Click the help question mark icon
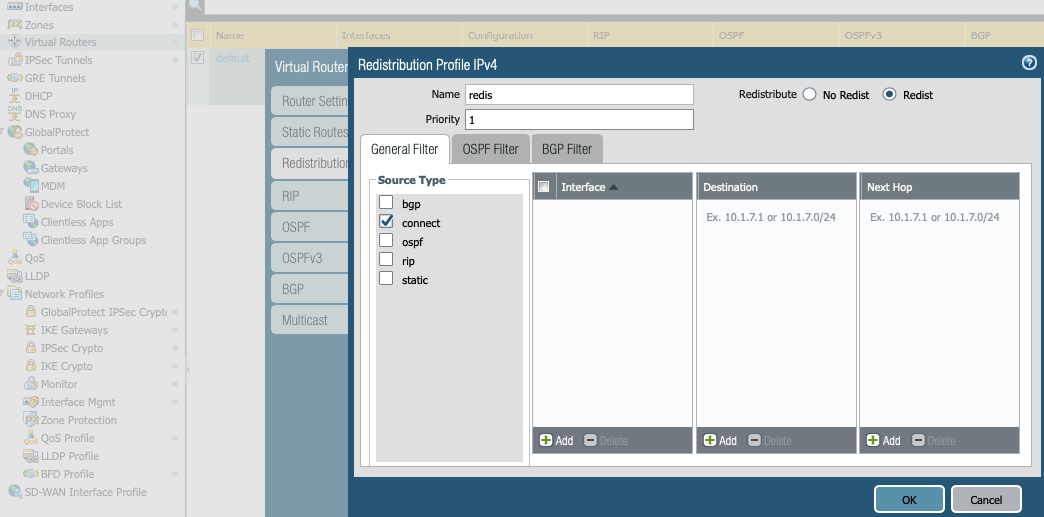Viewport: 1044px width, 517px height. point(1029,62)
